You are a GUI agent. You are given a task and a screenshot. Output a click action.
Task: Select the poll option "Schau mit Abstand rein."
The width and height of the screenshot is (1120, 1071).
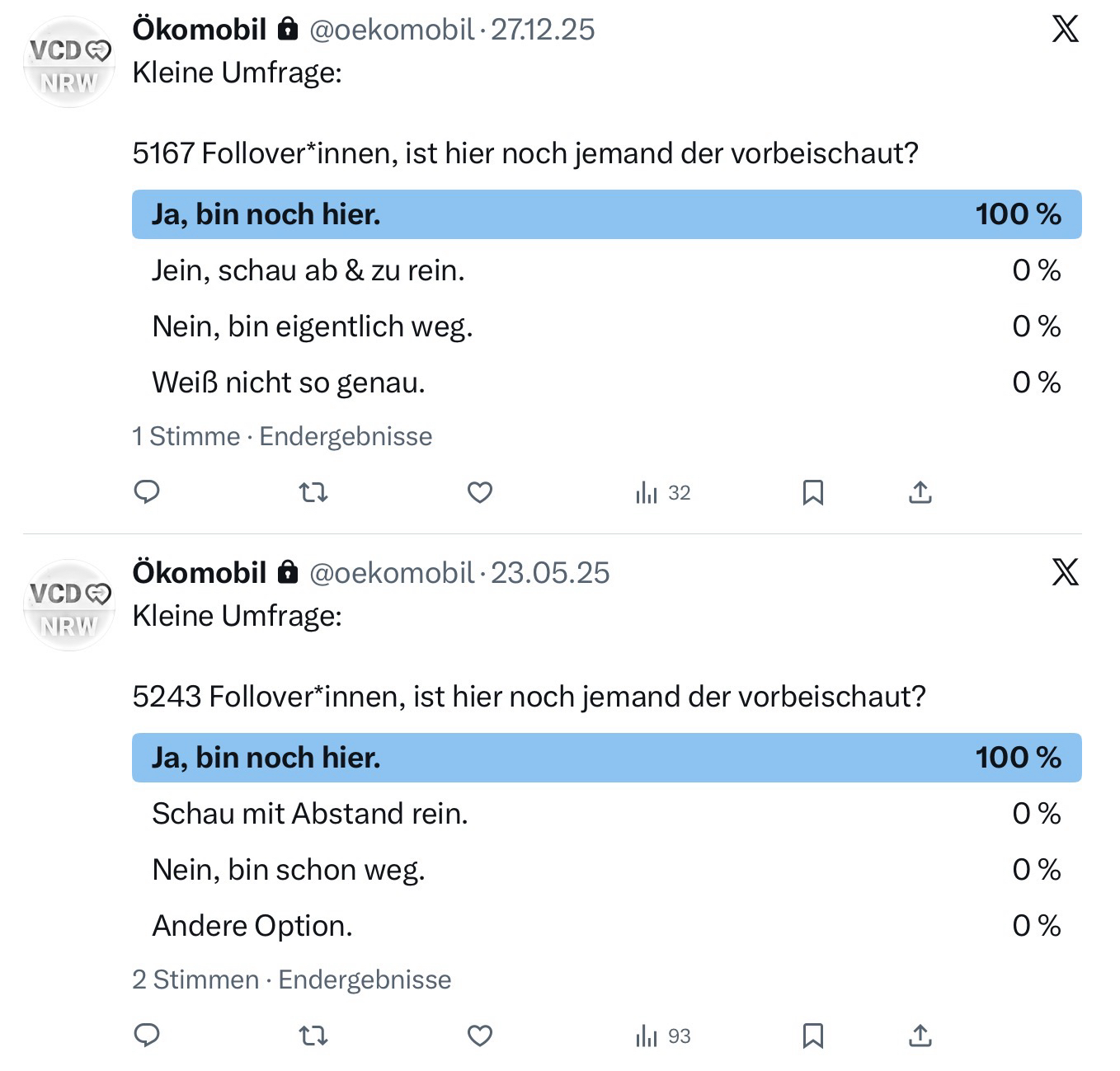click(310, 814)
